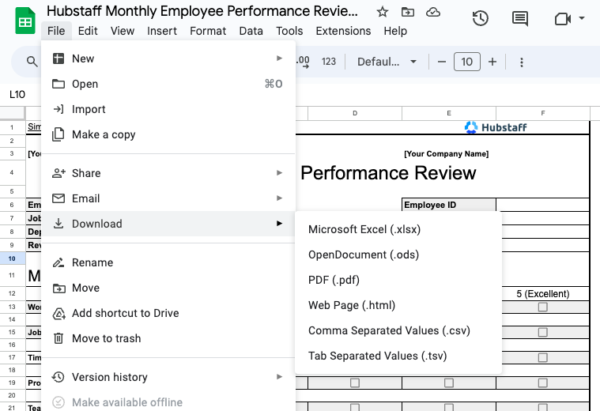The width and height of the screenshot is (600, 411).
Task: Start a Meet call camera icon
Action: point(562,18)
